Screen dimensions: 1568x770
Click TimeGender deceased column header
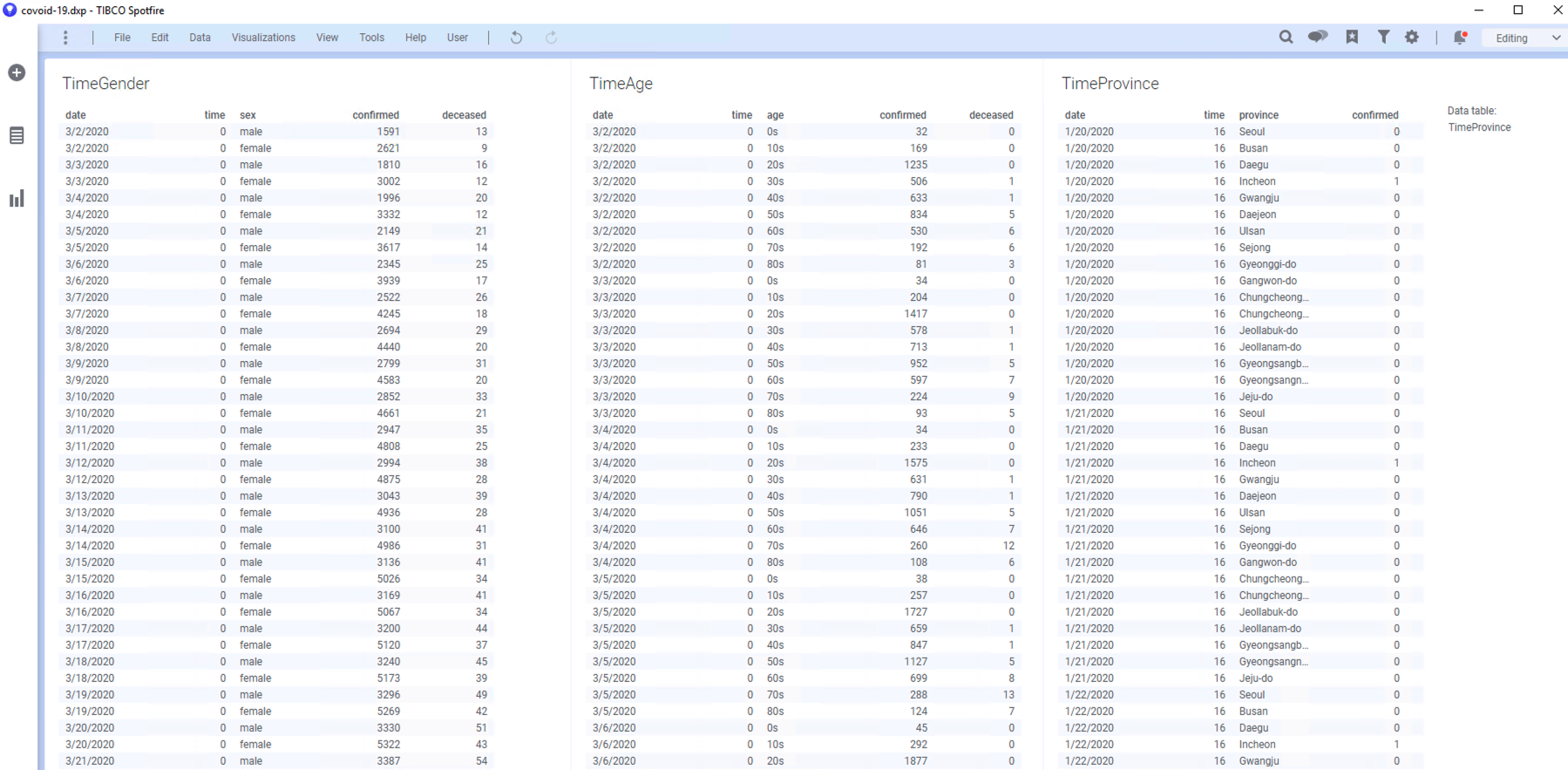pos(464,115)
